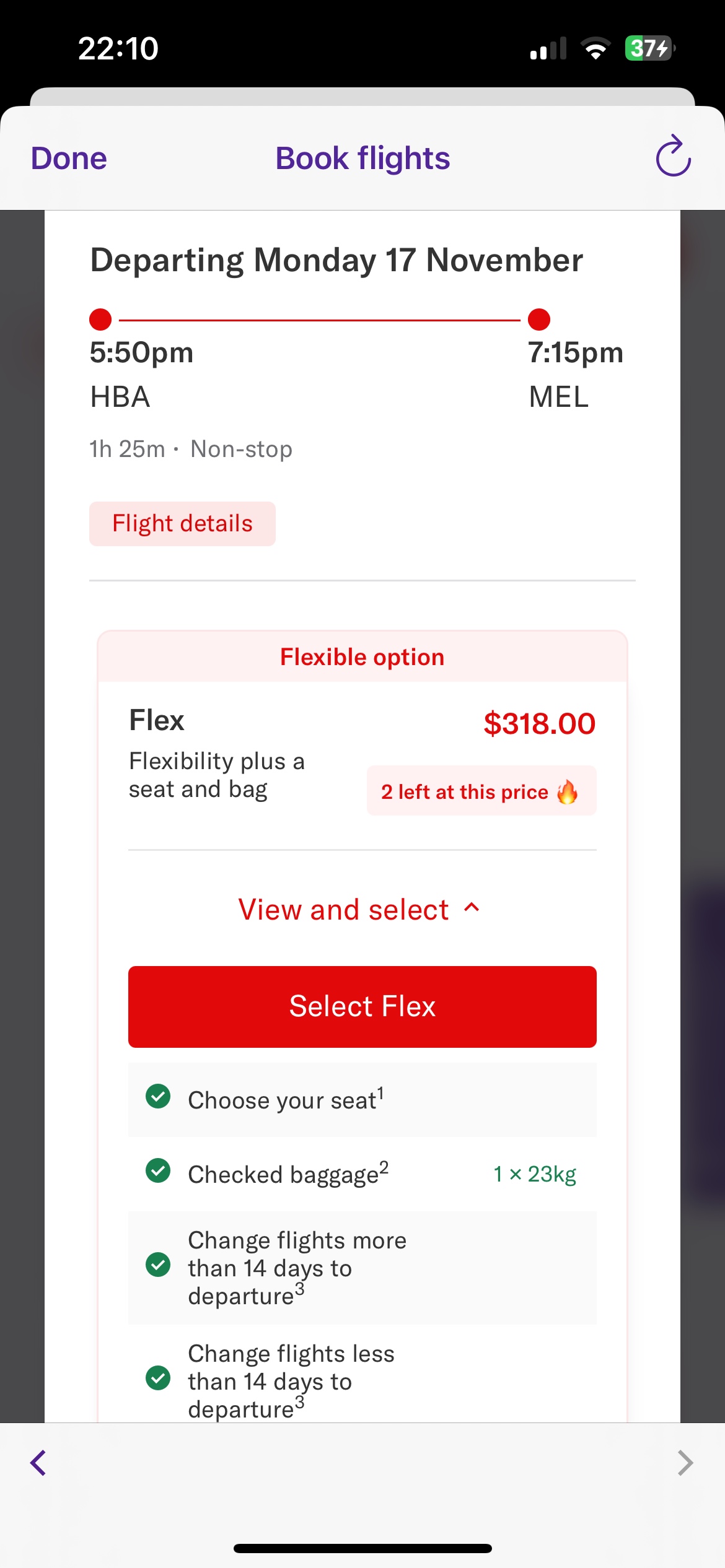This screenshot has height=1568, width=725.
Task: Tap the Wi-Fi status icon
Action: (x=595, y=48)
